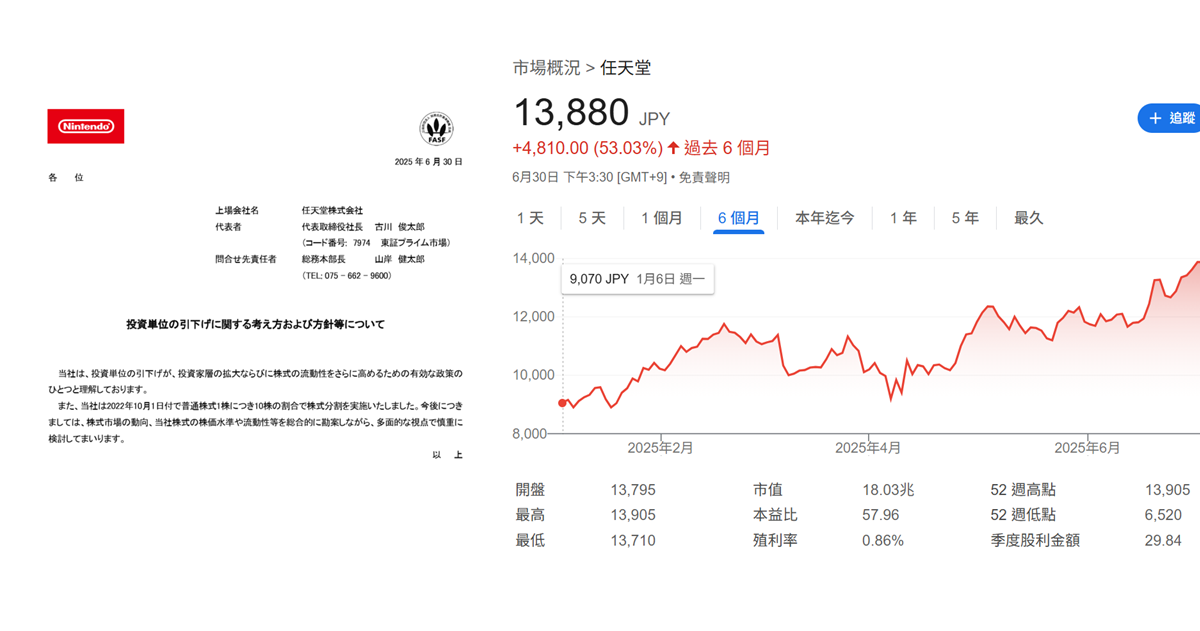Click the 開盤 value 13,795
Viewport: 1200px width, 631px height.
pyautogui.click(x=633, y=490)
